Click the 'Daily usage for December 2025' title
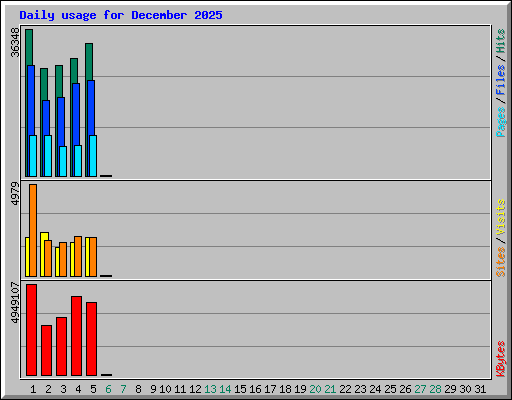Image resolution: width=512 pixels, height=400 pixels. (121, 15)
